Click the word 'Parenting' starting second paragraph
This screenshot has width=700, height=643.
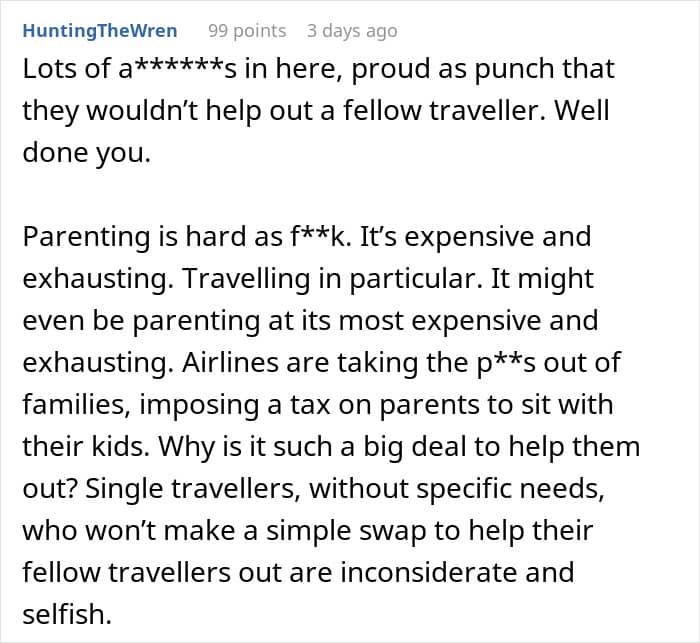pos(87,237)
